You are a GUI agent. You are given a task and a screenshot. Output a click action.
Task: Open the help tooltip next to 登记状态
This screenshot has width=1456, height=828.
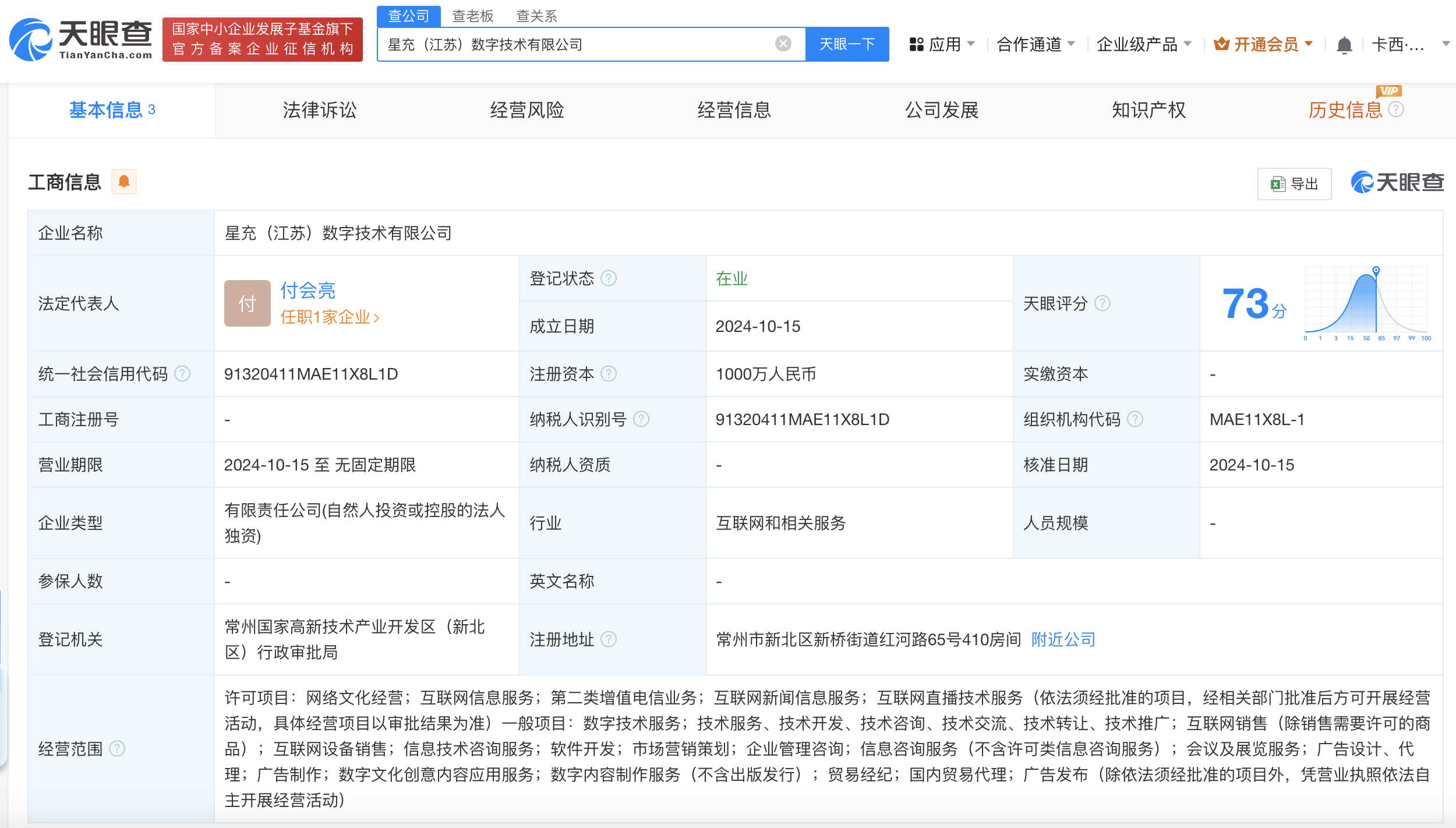point(609,278)
